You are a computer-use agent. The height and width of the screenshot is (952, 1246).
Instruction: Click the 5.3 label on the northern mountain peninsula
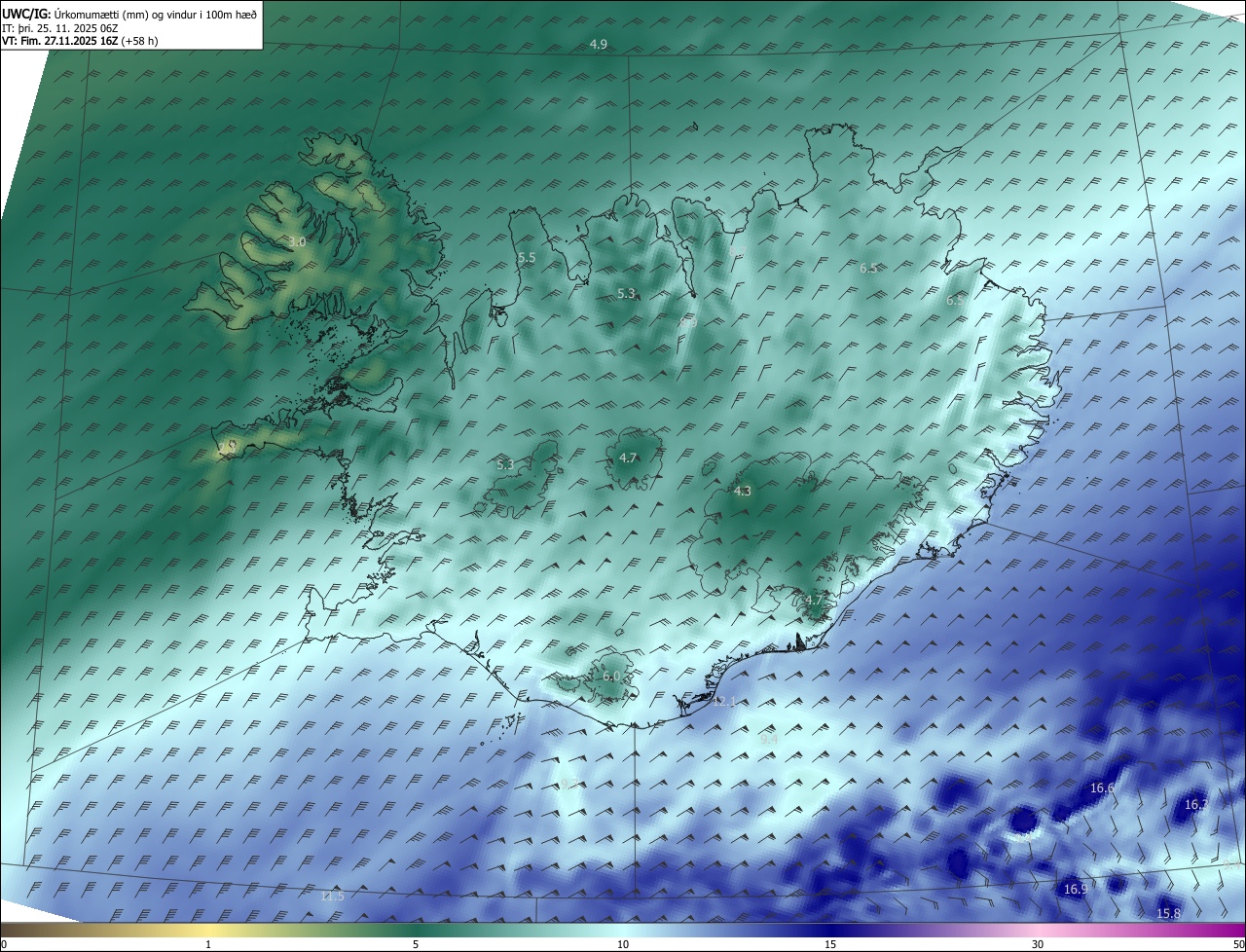click(626, 293)
